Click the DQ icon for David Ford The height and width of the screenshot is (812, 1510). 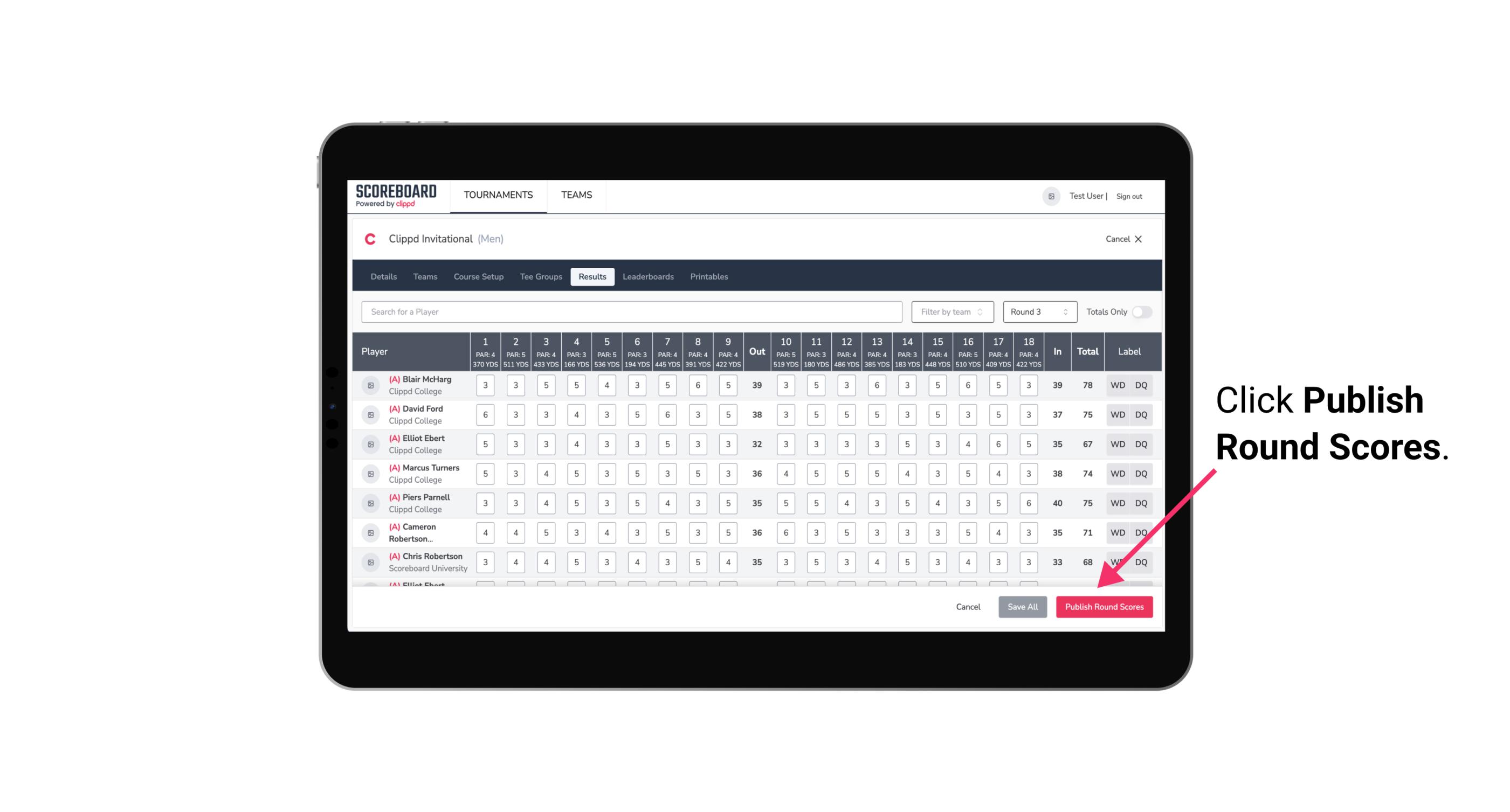click(x=1141, y=415)
